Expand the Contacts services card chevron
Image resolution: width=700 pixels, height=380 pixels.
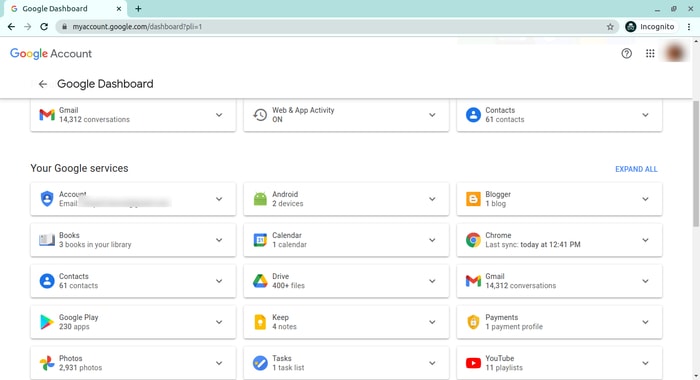click(x=219, y=281)
